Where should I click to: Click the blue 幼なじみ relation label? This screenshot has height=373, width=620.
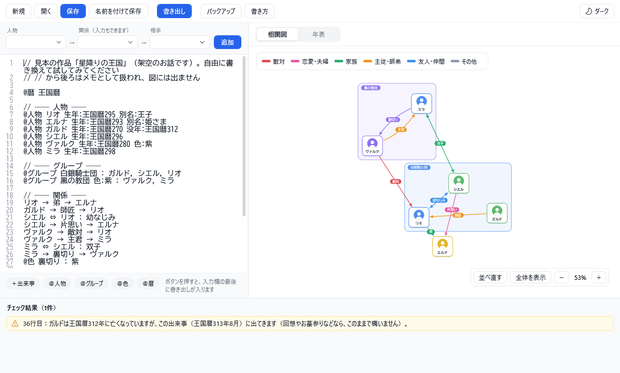439,200
